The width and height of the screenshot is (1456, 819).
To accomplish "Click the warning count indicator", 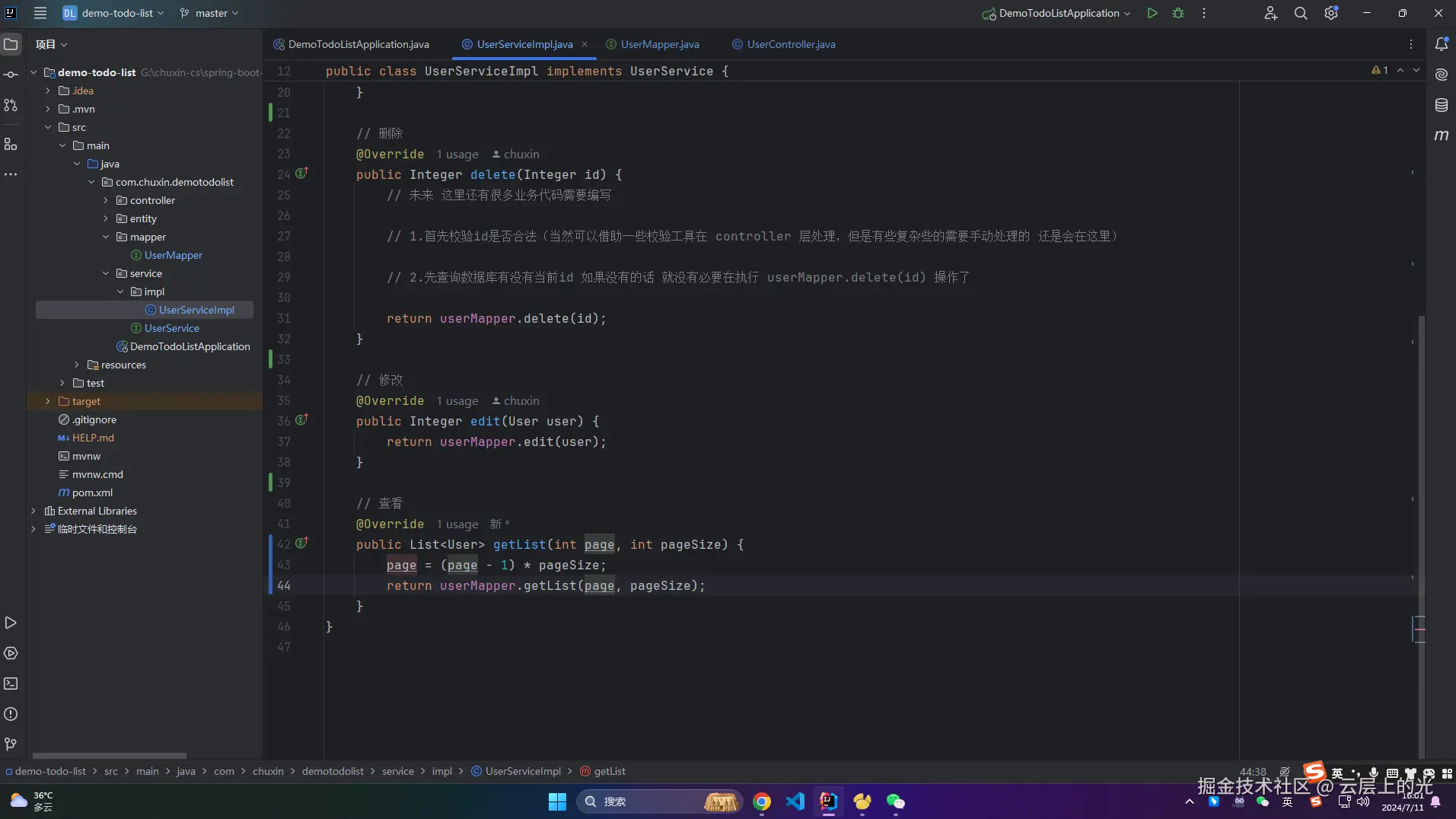I will click(x=1380, y=70).
